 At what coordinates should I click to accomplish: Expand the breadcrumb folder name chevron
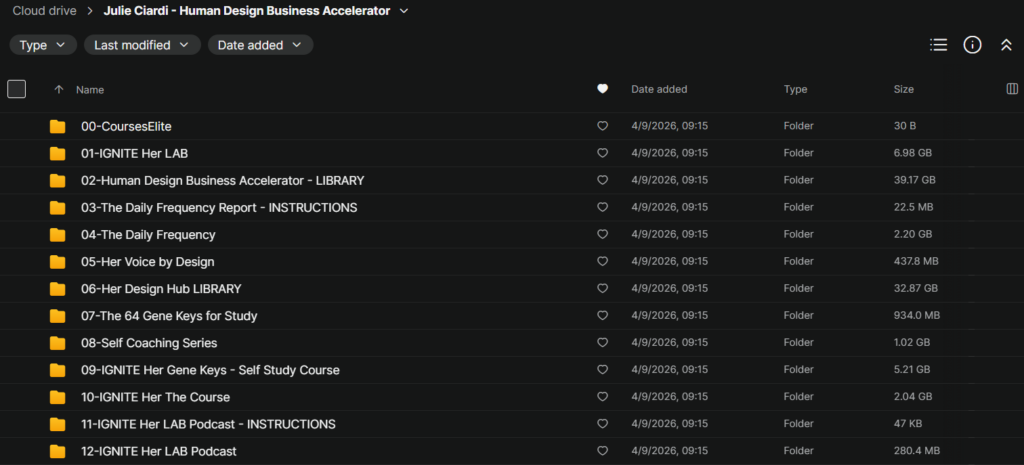coord(404,11)
